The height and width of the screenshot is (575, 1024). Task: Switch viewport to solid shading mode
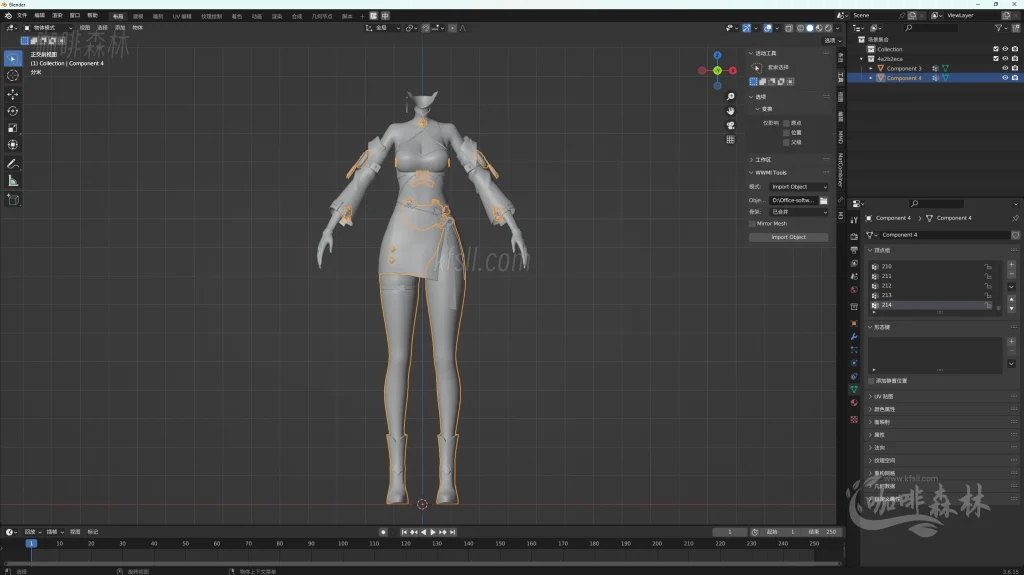pos(810,28)
